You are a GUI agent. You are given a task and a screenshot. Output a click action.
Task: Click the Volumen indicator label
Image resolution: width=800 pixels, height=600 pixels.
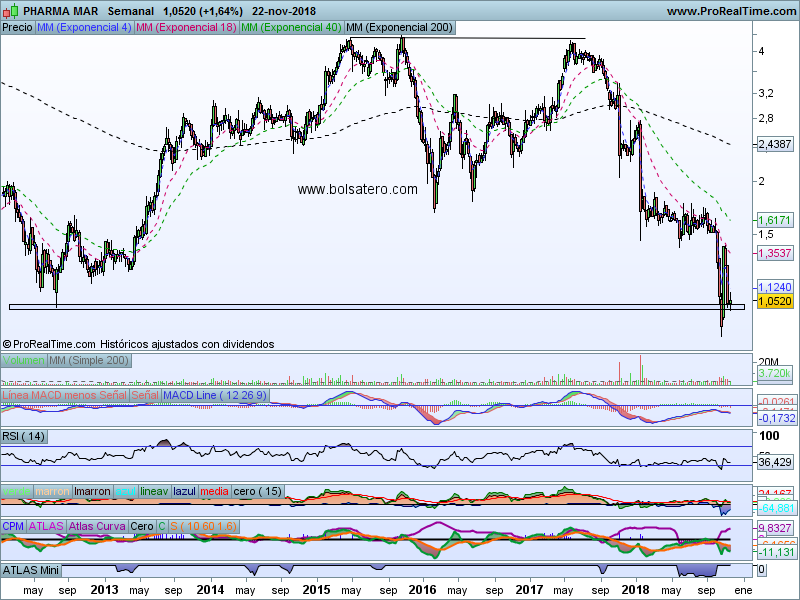point(24,360)
